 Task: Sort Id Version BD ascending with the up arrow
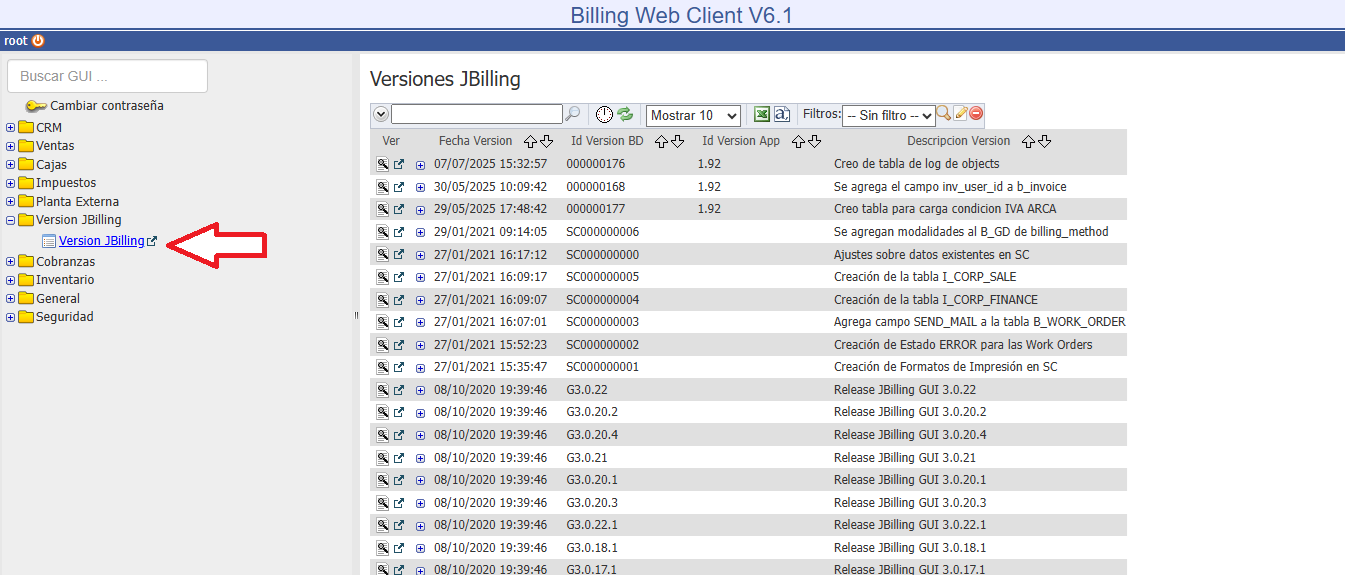(661, 142)
